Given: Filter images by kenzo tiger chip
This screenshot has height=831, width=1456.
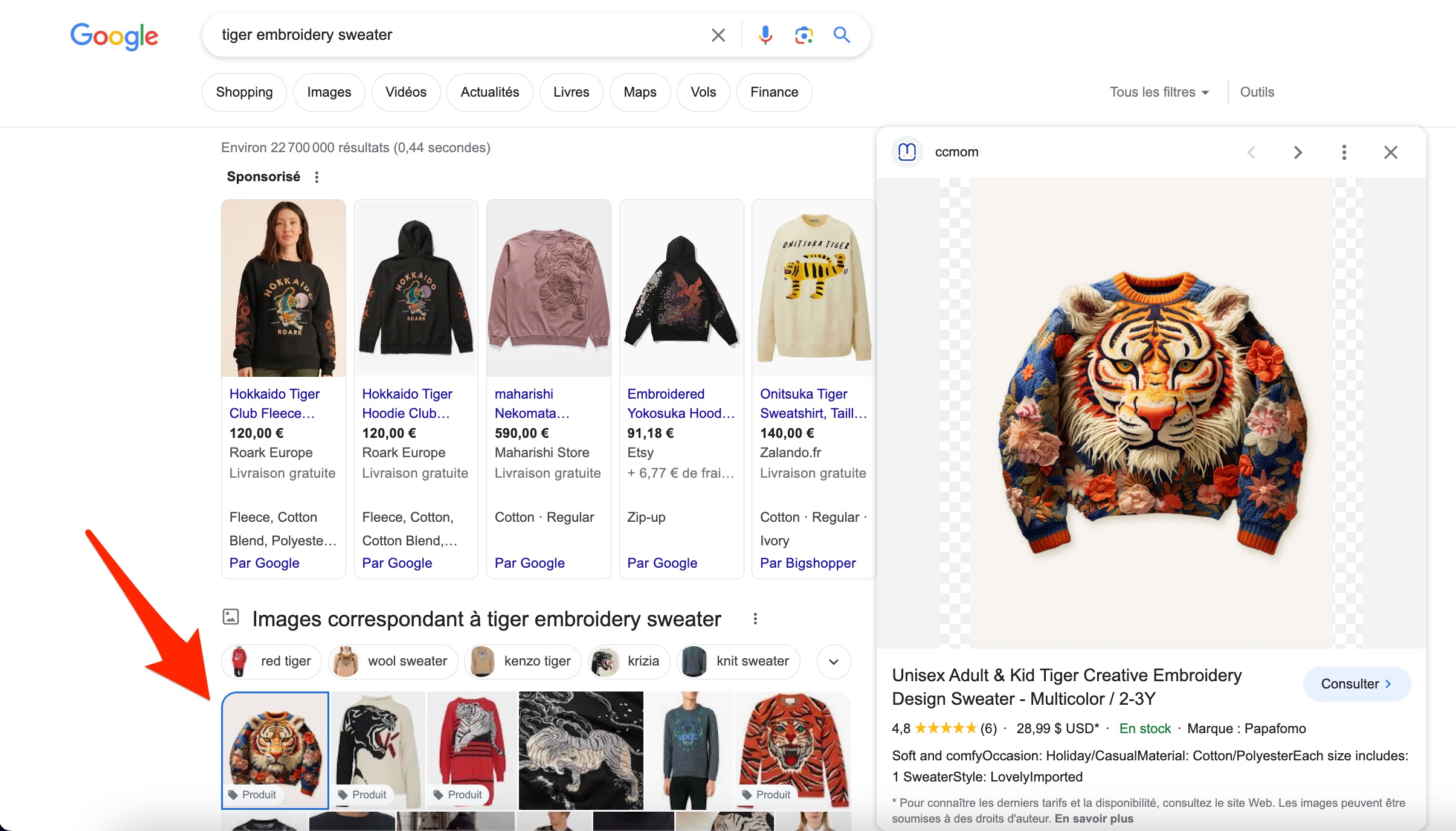Looking at the screenshot, I should pos(523,661).
